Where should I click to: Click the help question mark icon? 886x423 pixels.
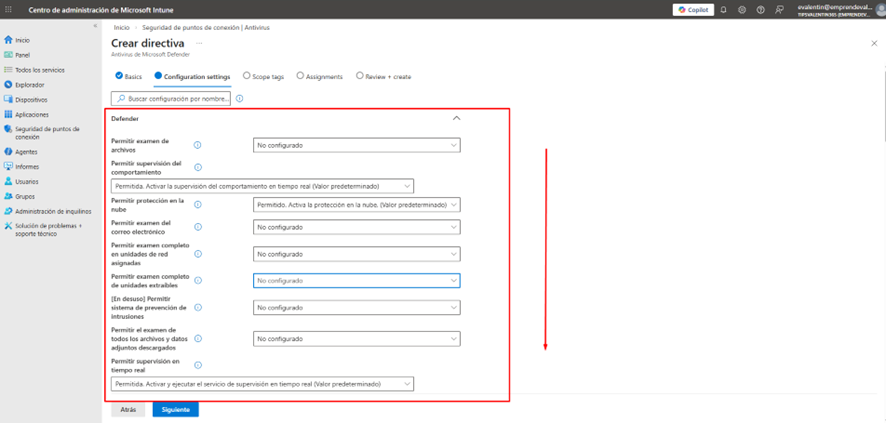click(x=760, y=10)
